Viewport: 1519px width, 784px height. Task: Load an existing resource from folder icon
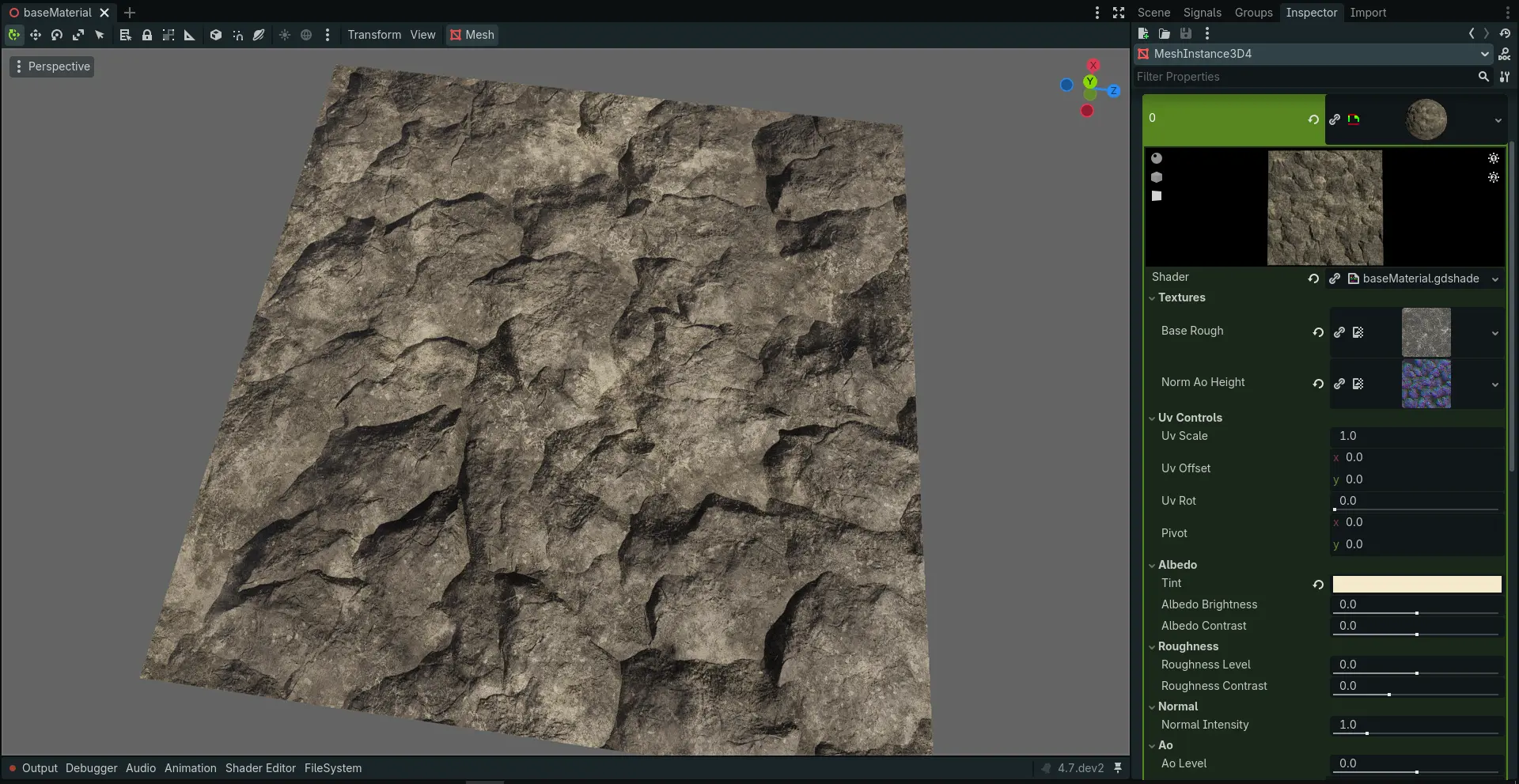(x=1165, y=33)
